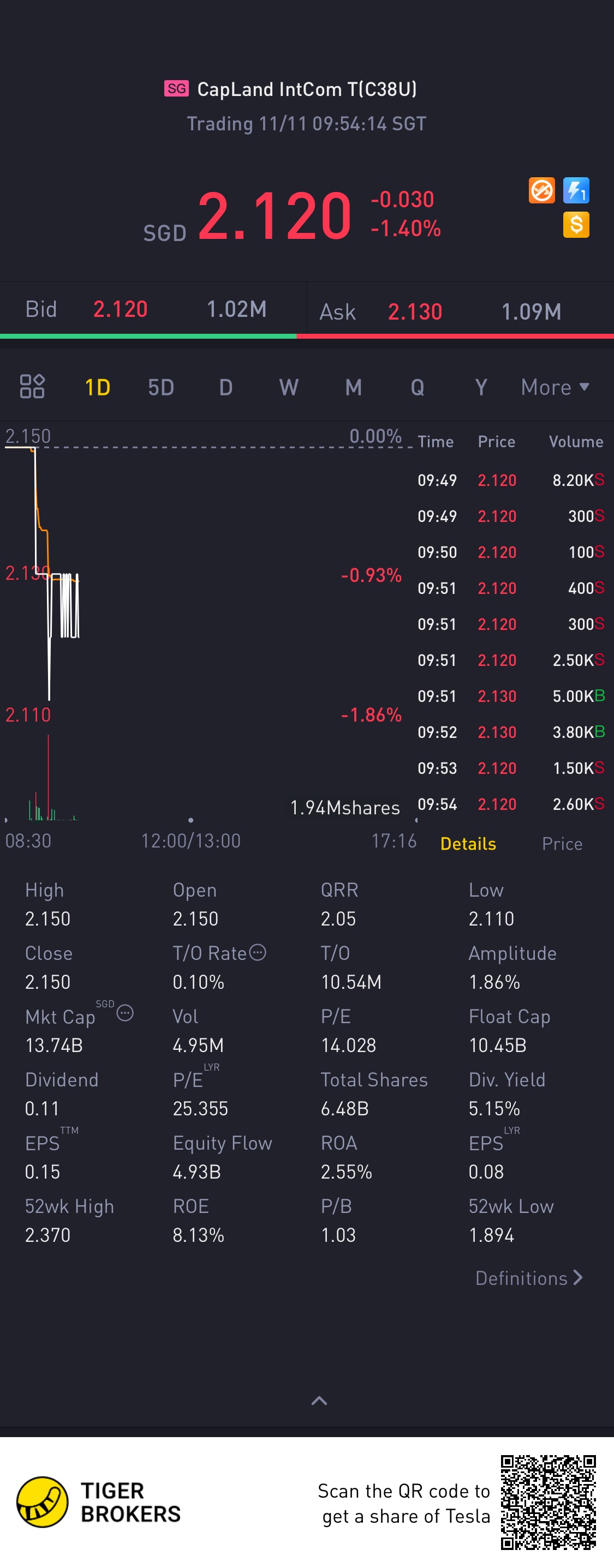Tap the orange no-short-selling badge icon
This screenshot has width=614, height=1568.
click(x=541, y=190)
